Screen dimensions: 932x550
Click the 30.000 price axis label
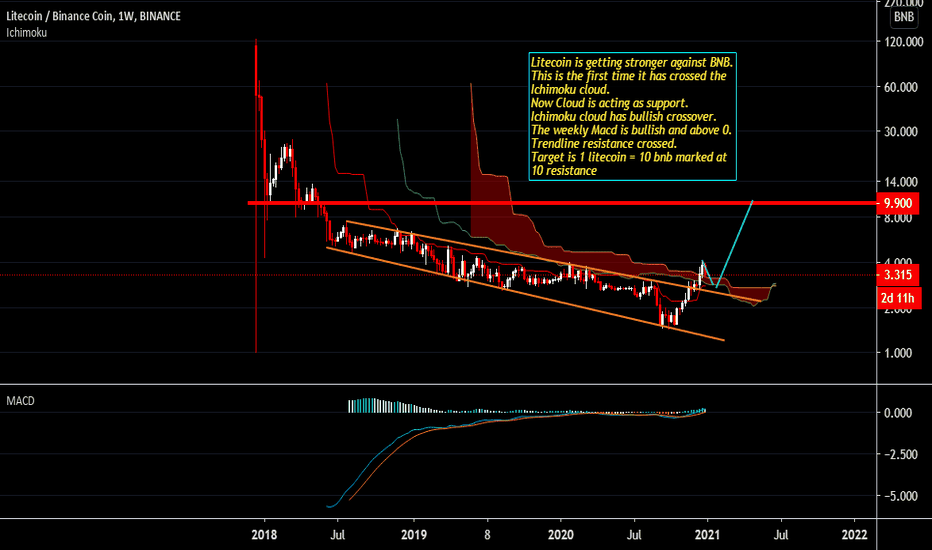[x=901, y=131]
